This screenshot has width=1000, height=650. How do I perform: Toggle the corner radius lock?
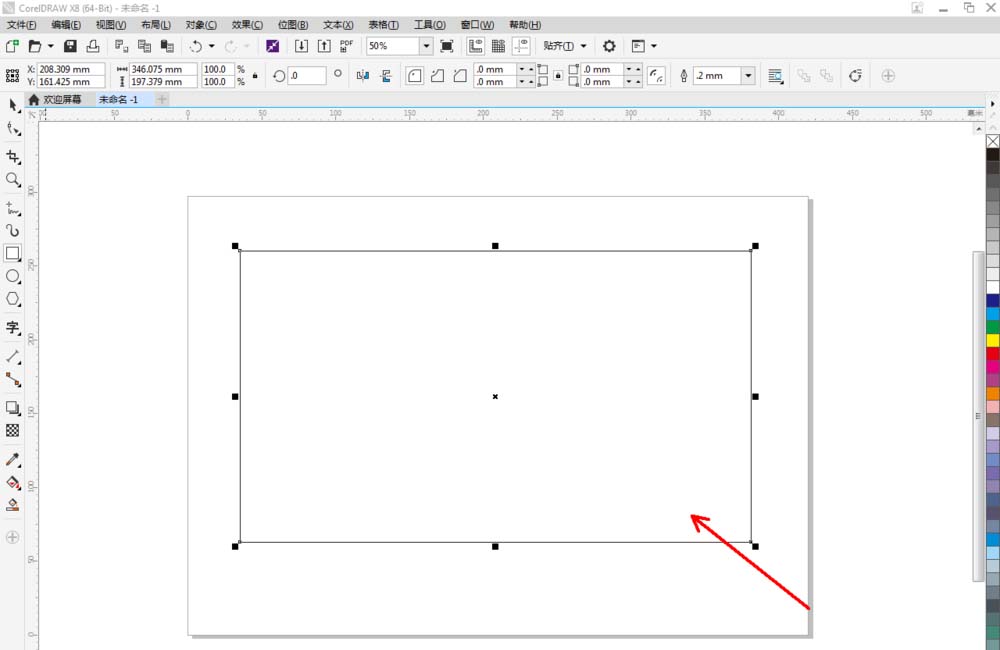click(x=556, y=75)
